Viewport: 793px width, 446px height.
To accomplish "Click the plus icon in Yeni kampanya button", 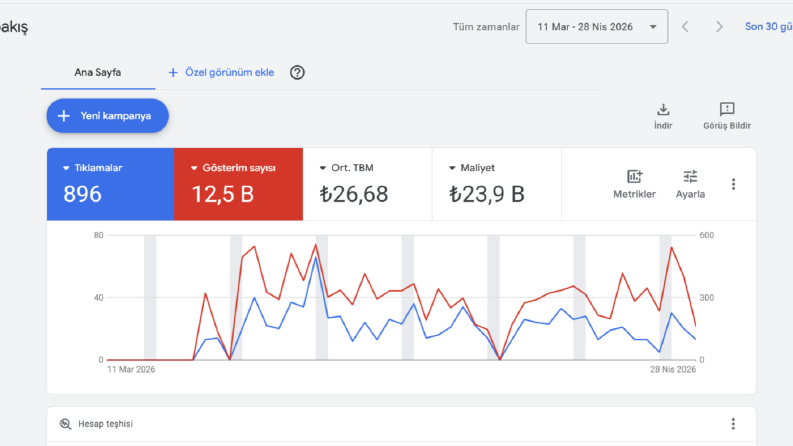I will pyautogui.click(x=64, y=116).
